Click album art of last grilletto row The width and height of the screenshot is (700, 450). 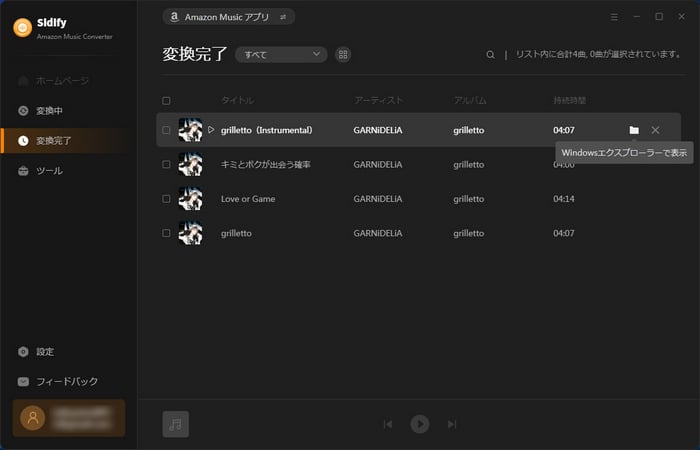point(191,233)
